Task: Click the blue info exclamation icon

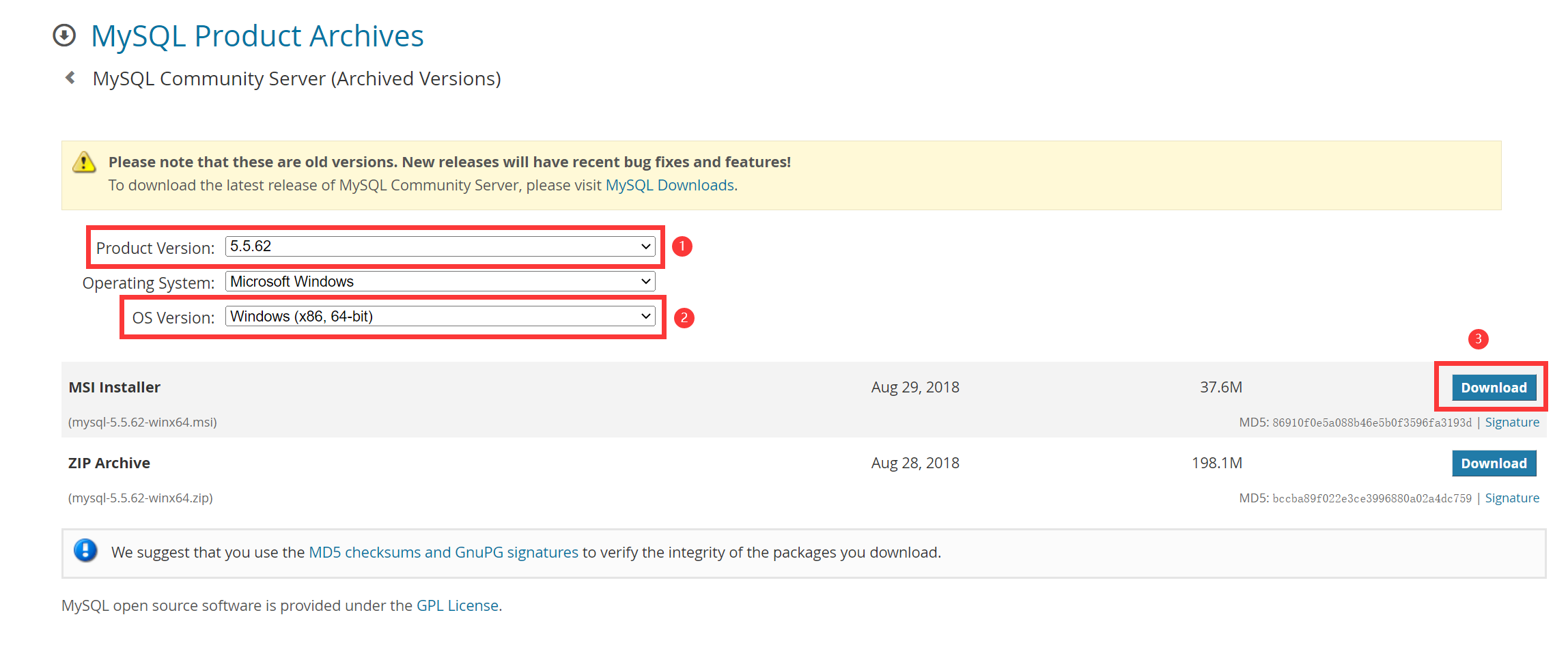Action: 85,550
